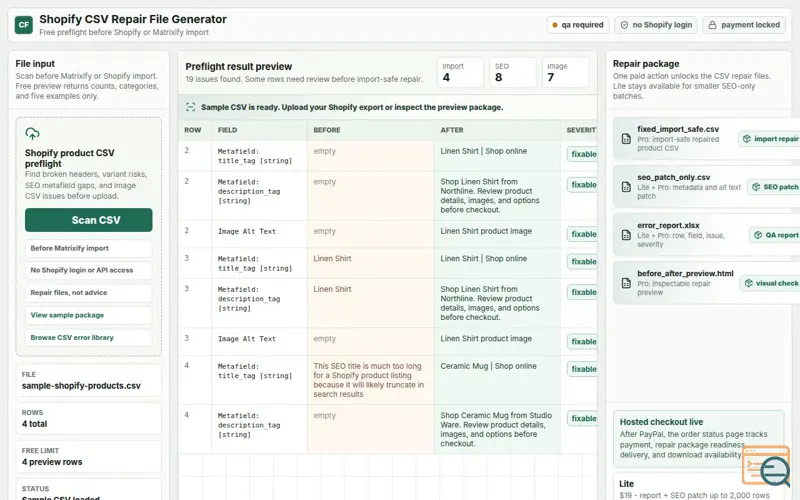800x500 pixels.
Task: Click fixable badge for row 3 title_tag
Action: (582, 262)
